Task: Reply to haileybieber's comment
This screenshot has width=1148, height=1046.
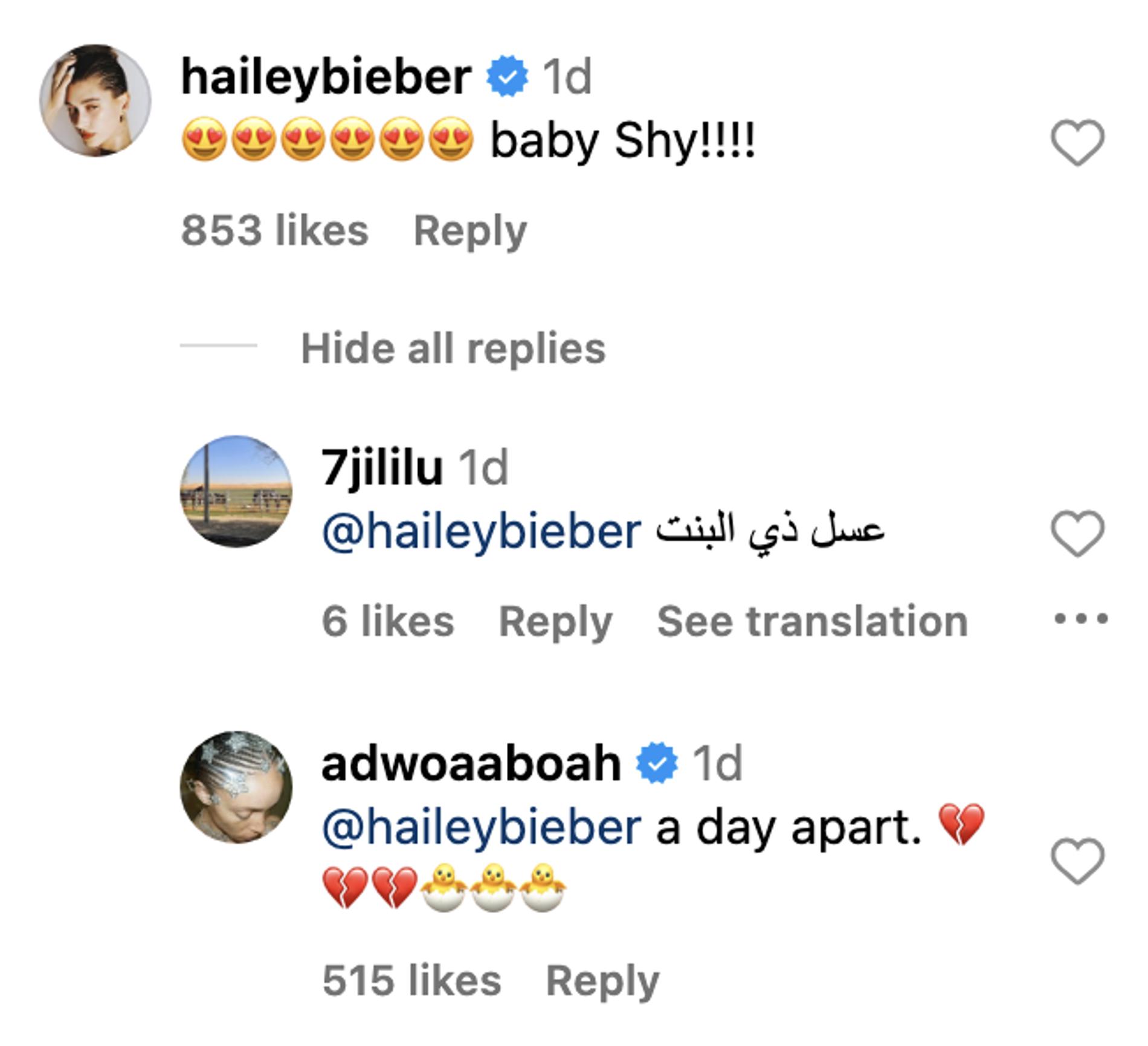Action: tap(469, 231)
